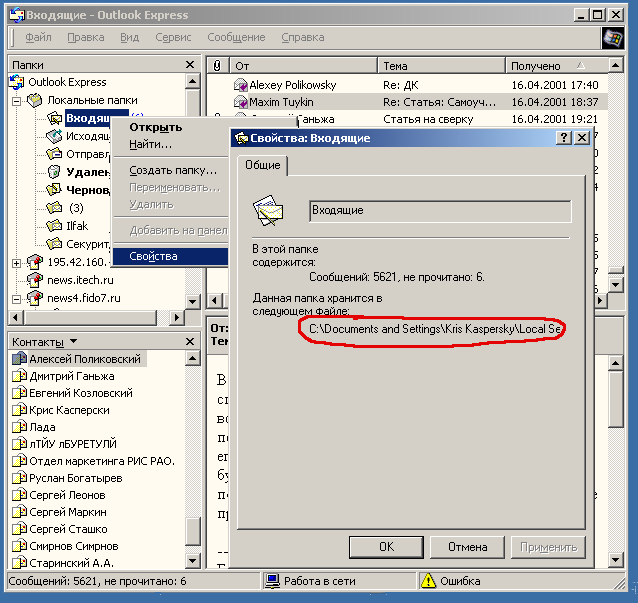Open the Сообщение menu
The height and width of the screenshot is (603, 638).
(x=236, y=37)
